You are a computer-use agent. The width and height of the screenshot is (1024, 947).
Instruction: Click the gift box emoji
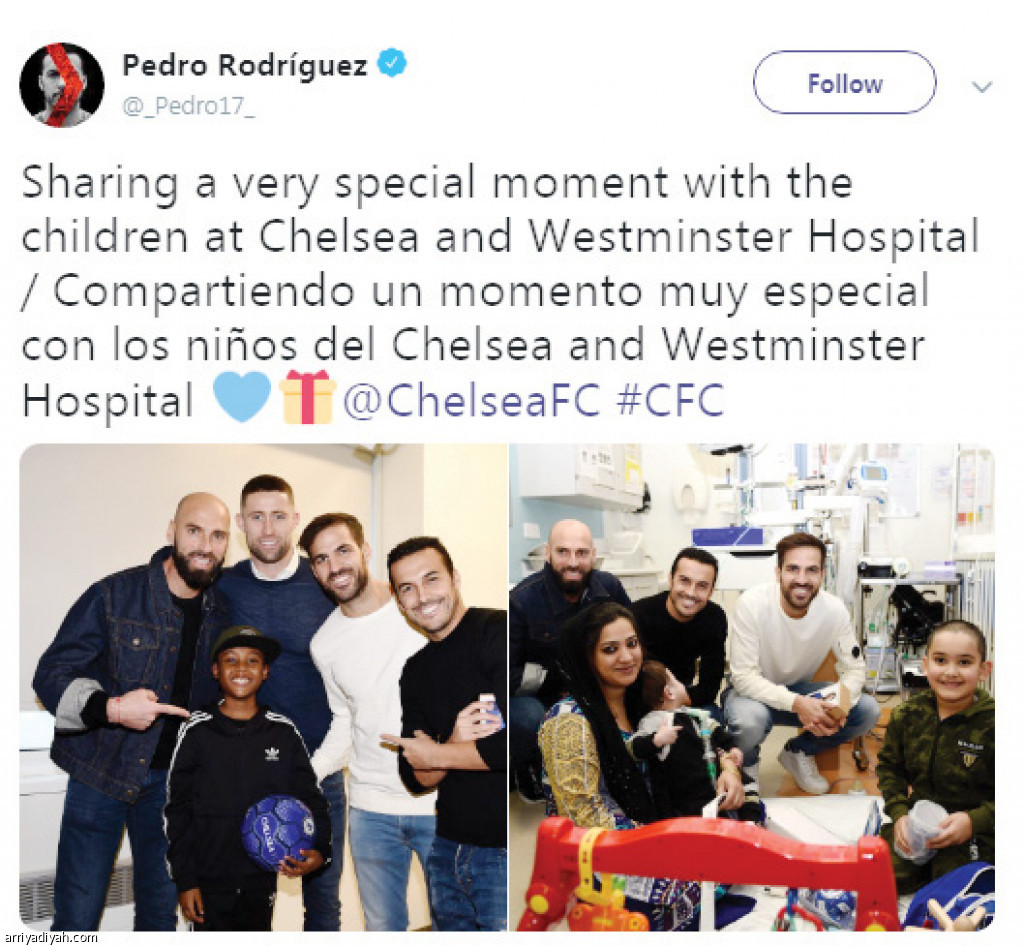tap(307, 396)
